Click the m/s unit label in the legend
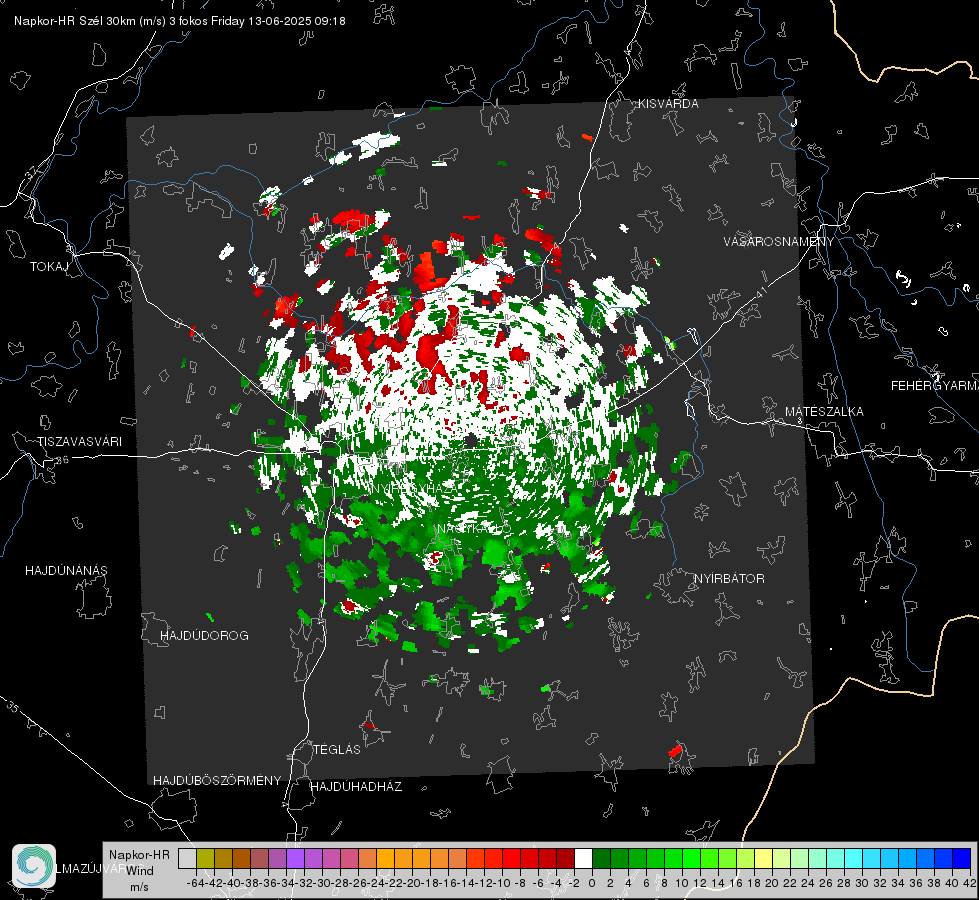The height and width of the screenshot is (900, 979). point(139,887)
